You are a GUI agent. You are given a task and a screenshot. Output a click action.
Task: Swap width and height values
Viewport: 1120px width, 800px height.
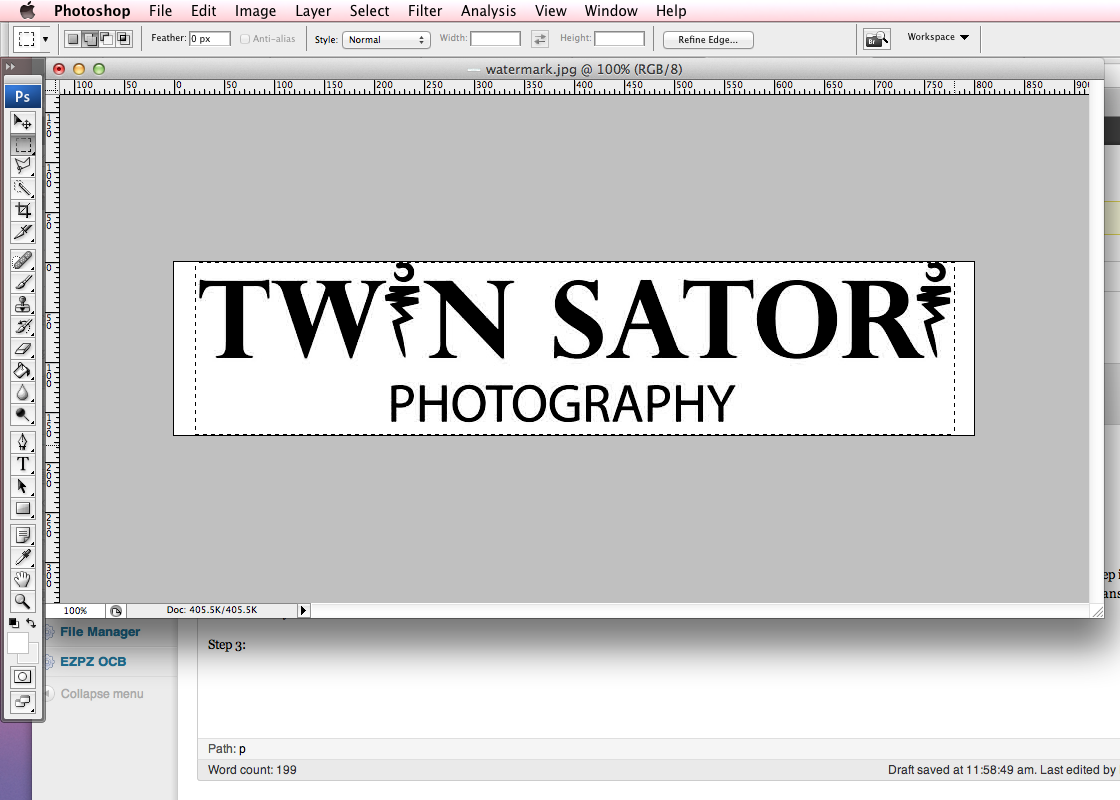pos(540,39)
